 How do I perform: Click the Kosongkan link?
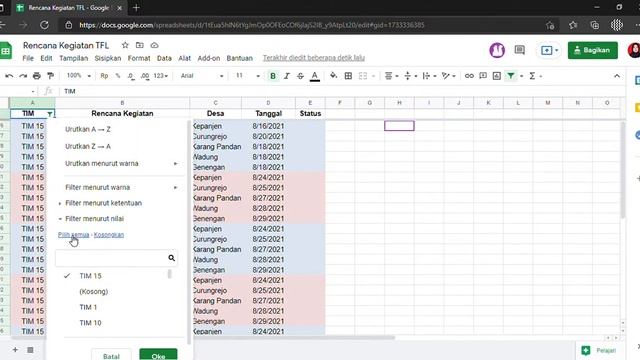click(109, 235)
